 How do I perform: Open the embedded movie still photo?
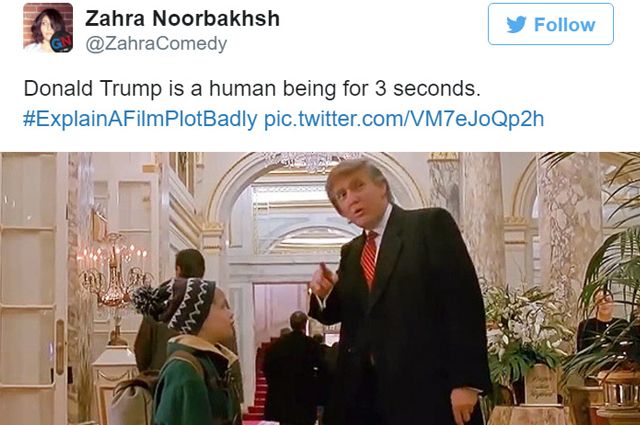(320, 288)
